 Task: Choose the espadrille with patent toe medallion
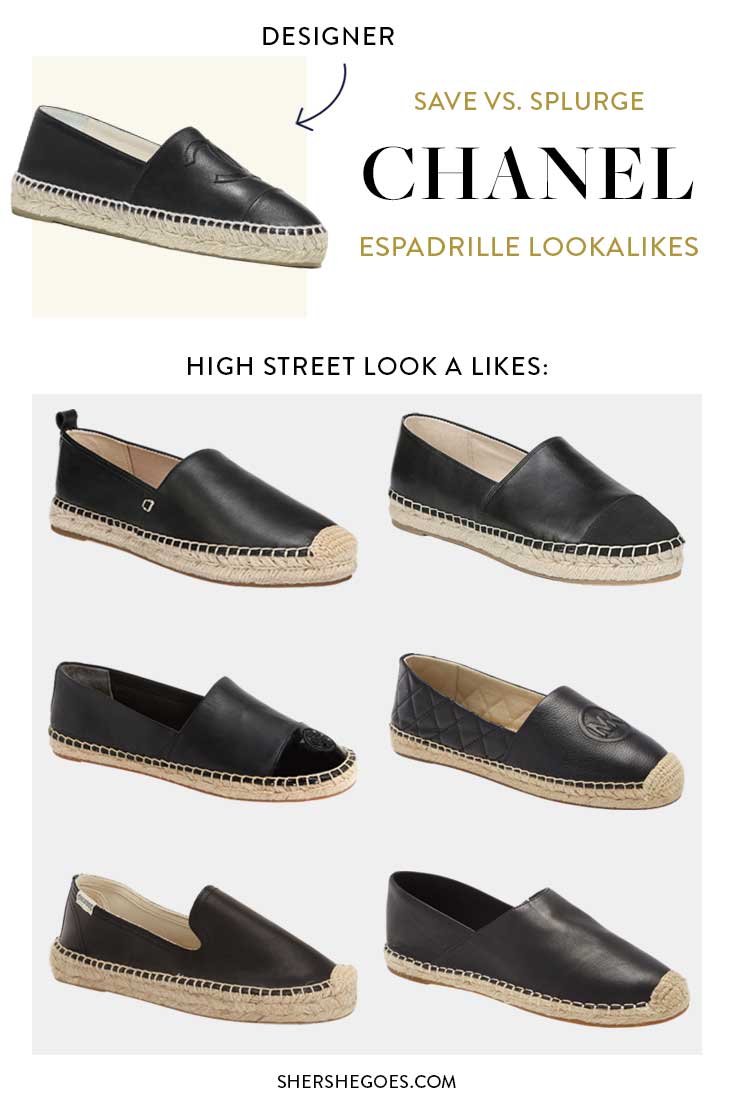tap(203, 732)
